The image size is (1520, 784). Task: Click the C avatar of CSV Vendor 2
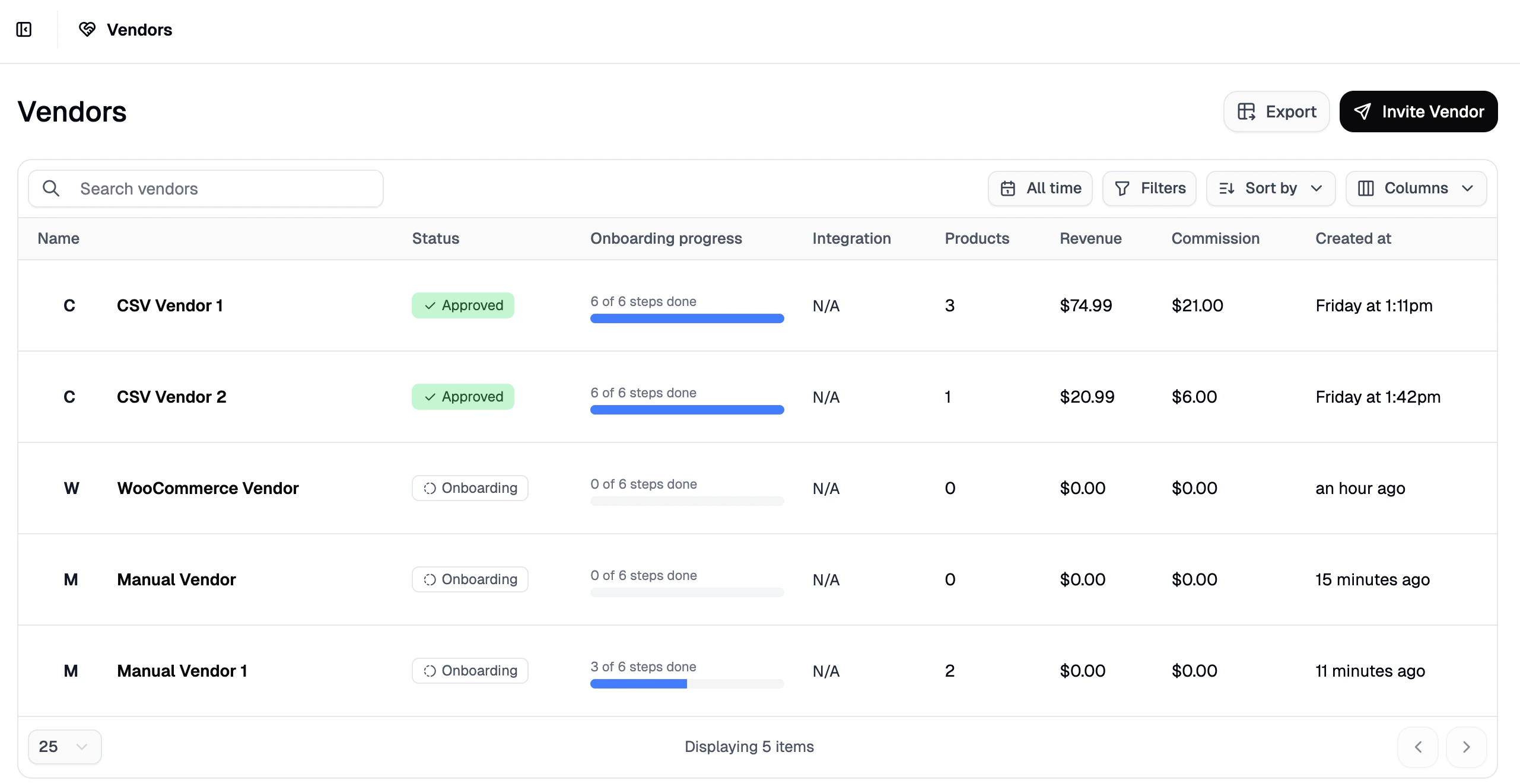(x=69, y=397)
